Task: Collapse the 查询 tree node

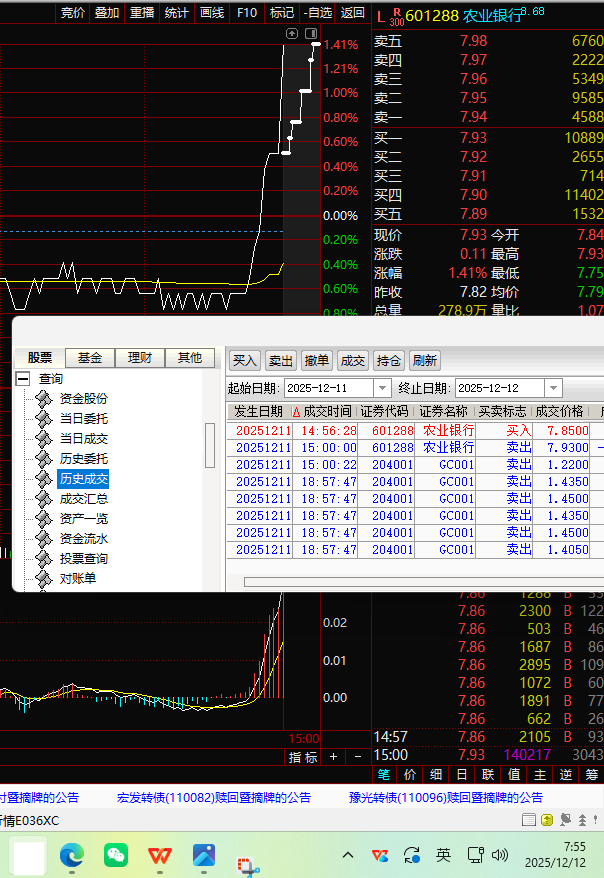Action: 22,379
